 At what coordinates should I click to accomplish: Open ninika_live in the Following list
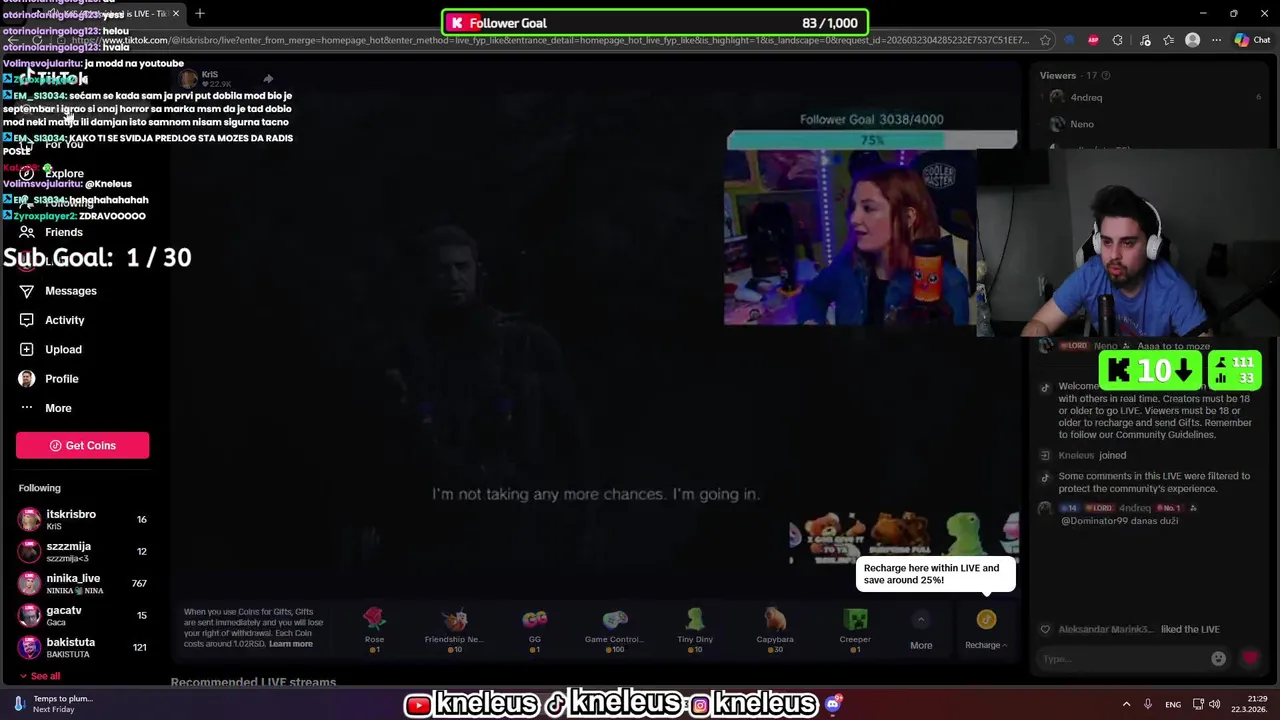82,583
